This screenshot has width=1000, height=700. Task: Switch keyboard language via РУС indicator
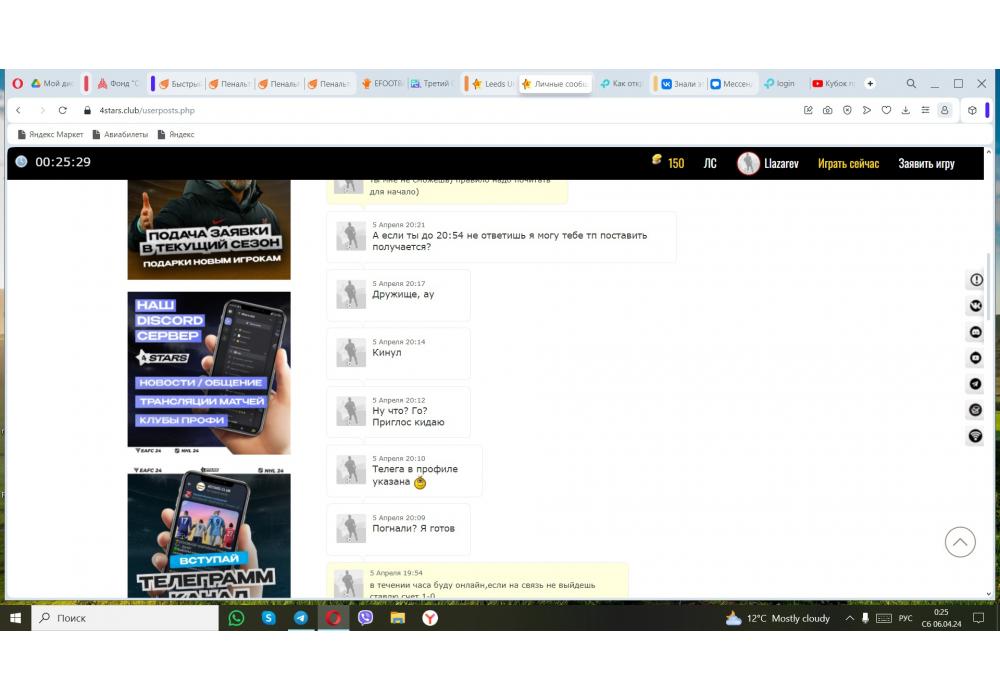click(905, 619)
